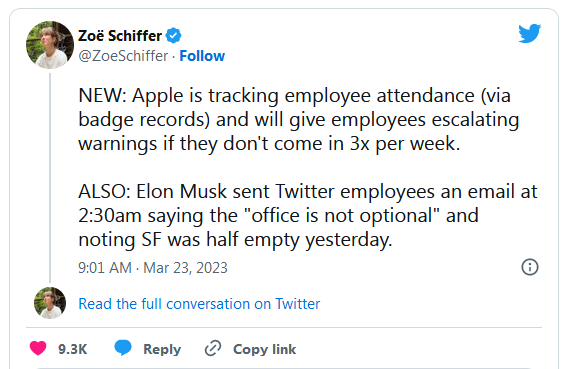Click the small avatar beside conversation link
This screenshot has width=568, height=369.
pyautogui.click(x=50, y=303)
